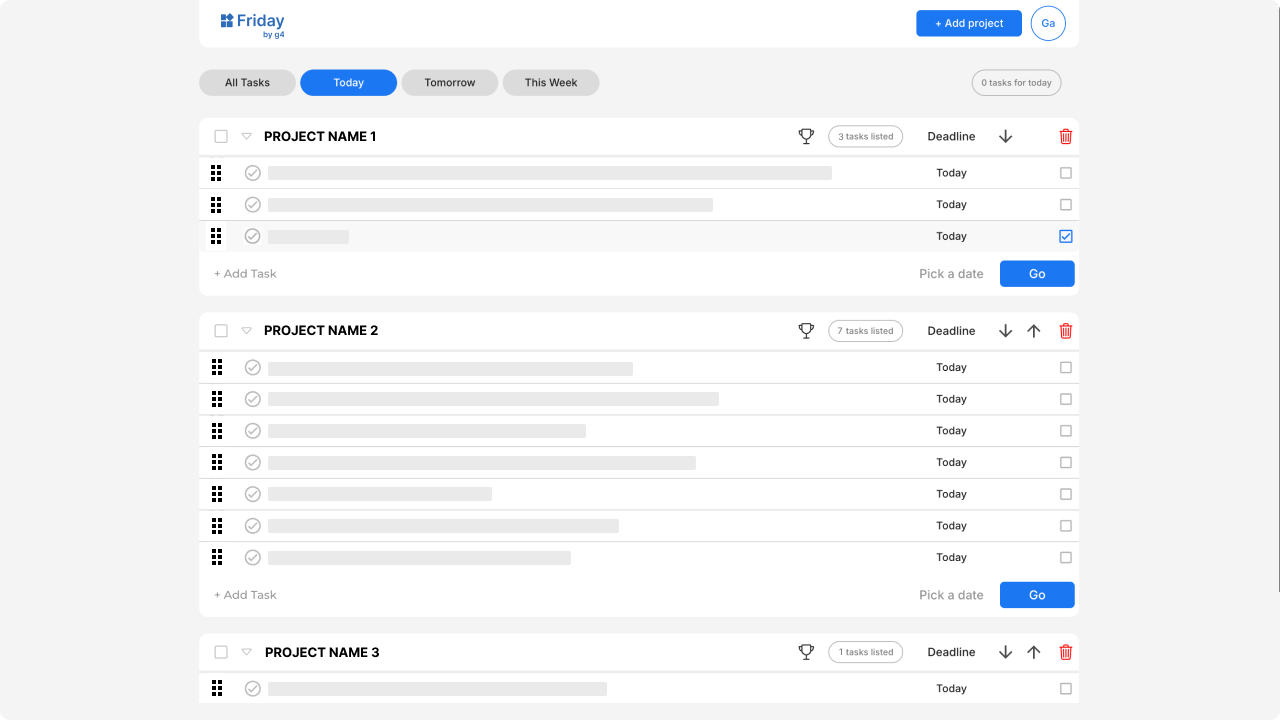Click the trophy icon for Project Name 3
Viewport: 1280px width, 720px height.
pos(806,652)
